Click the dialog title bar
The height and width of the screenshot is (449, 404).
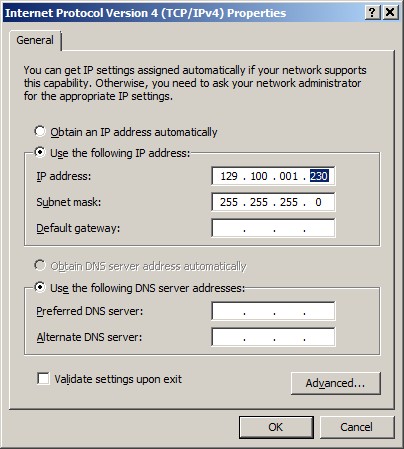pos(183,13)
